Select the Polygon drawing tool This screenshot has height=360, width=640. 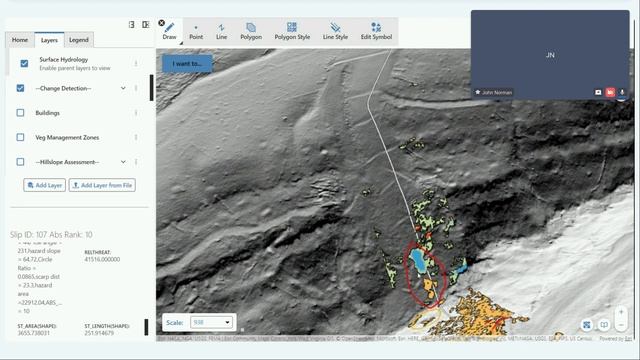251,31
